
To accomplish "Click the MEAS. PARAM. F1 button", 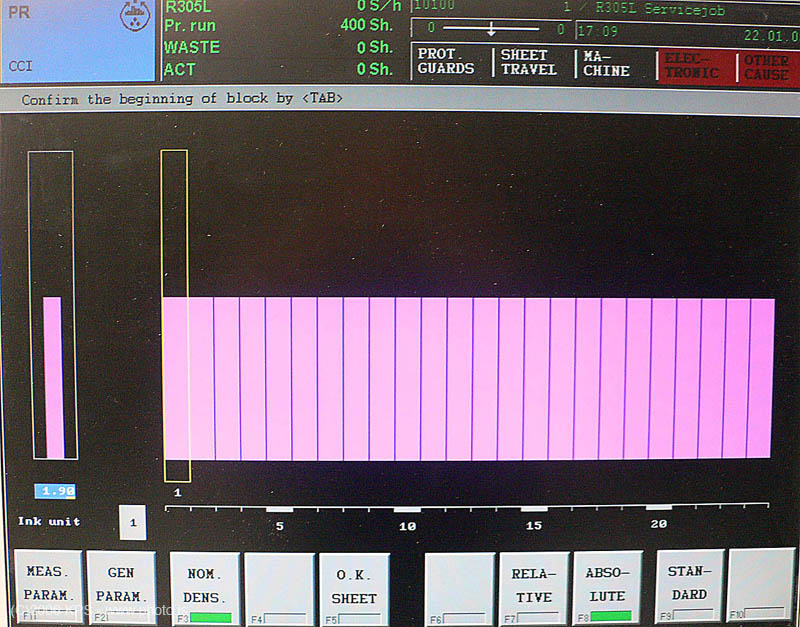I will 48,586.
